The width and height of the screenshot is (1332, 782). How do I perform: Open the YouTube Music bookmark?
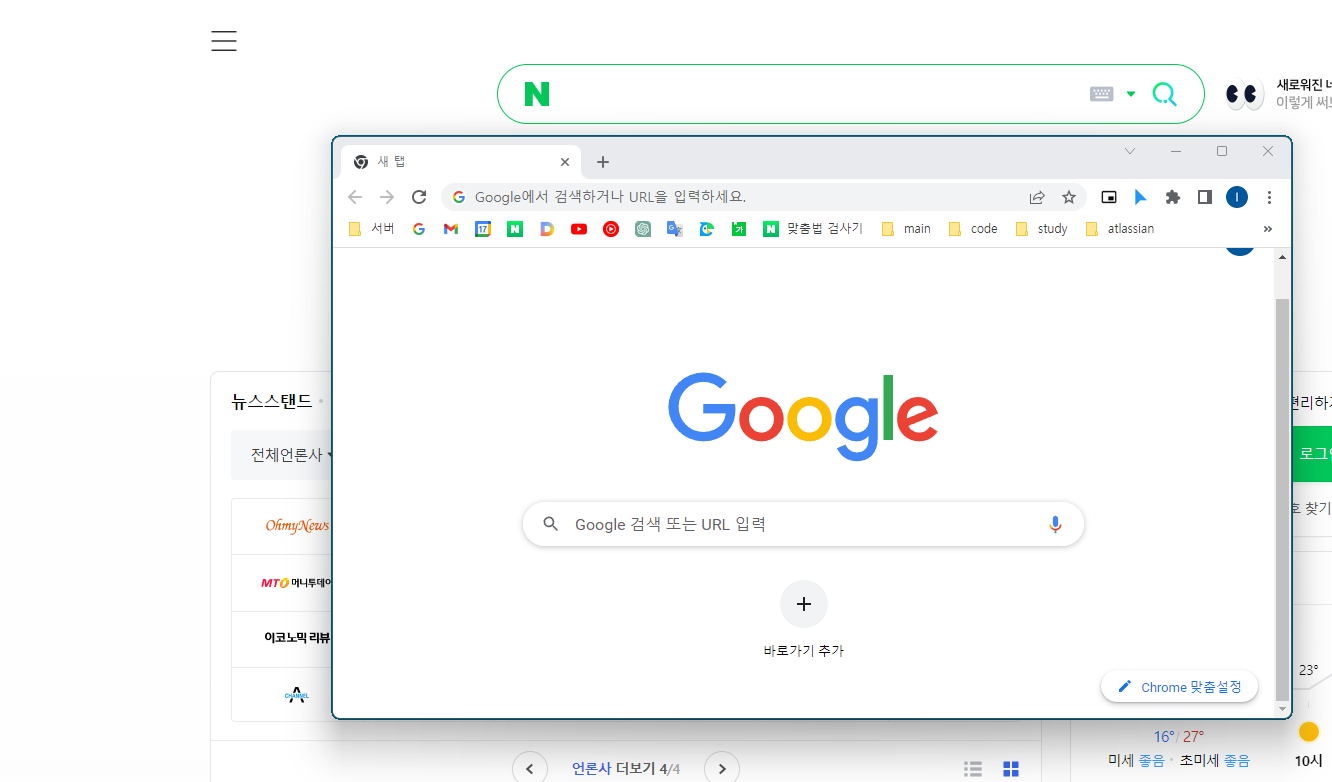coord(611,229)
